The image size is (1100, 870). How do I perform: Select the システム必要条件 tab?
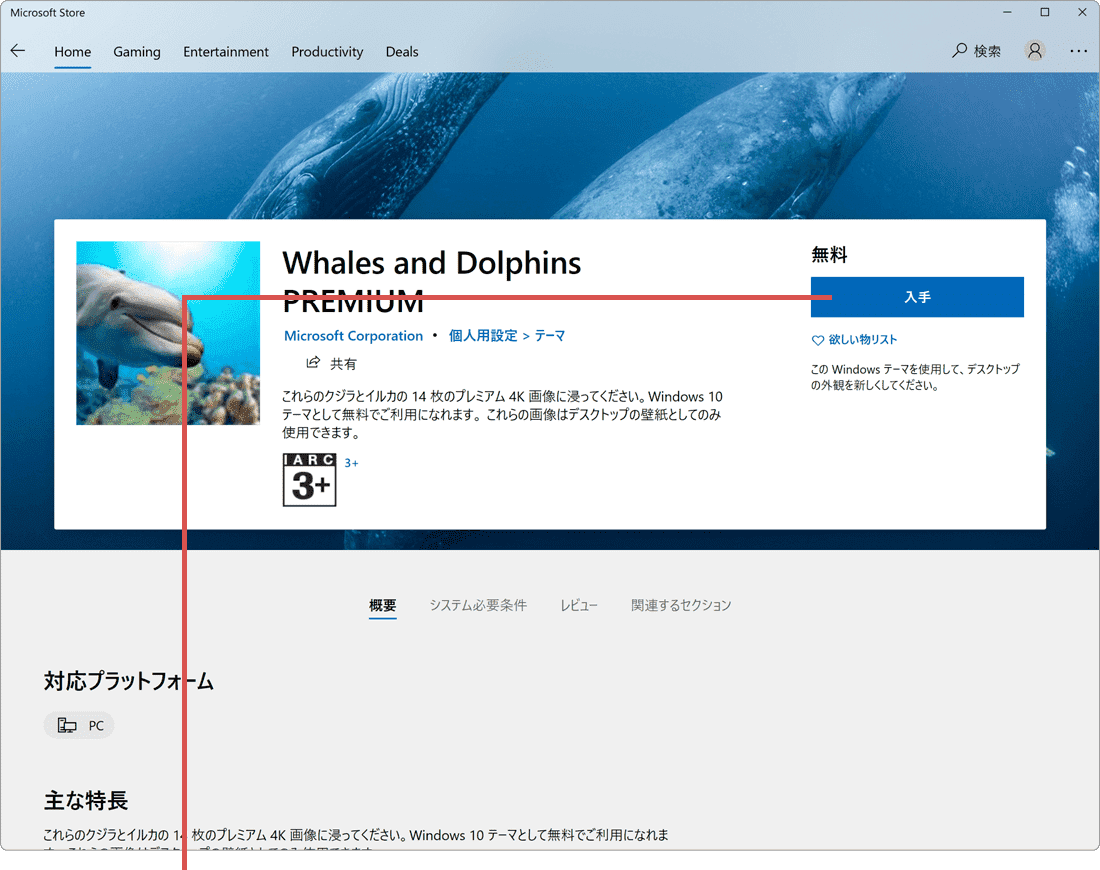[478, 605]
